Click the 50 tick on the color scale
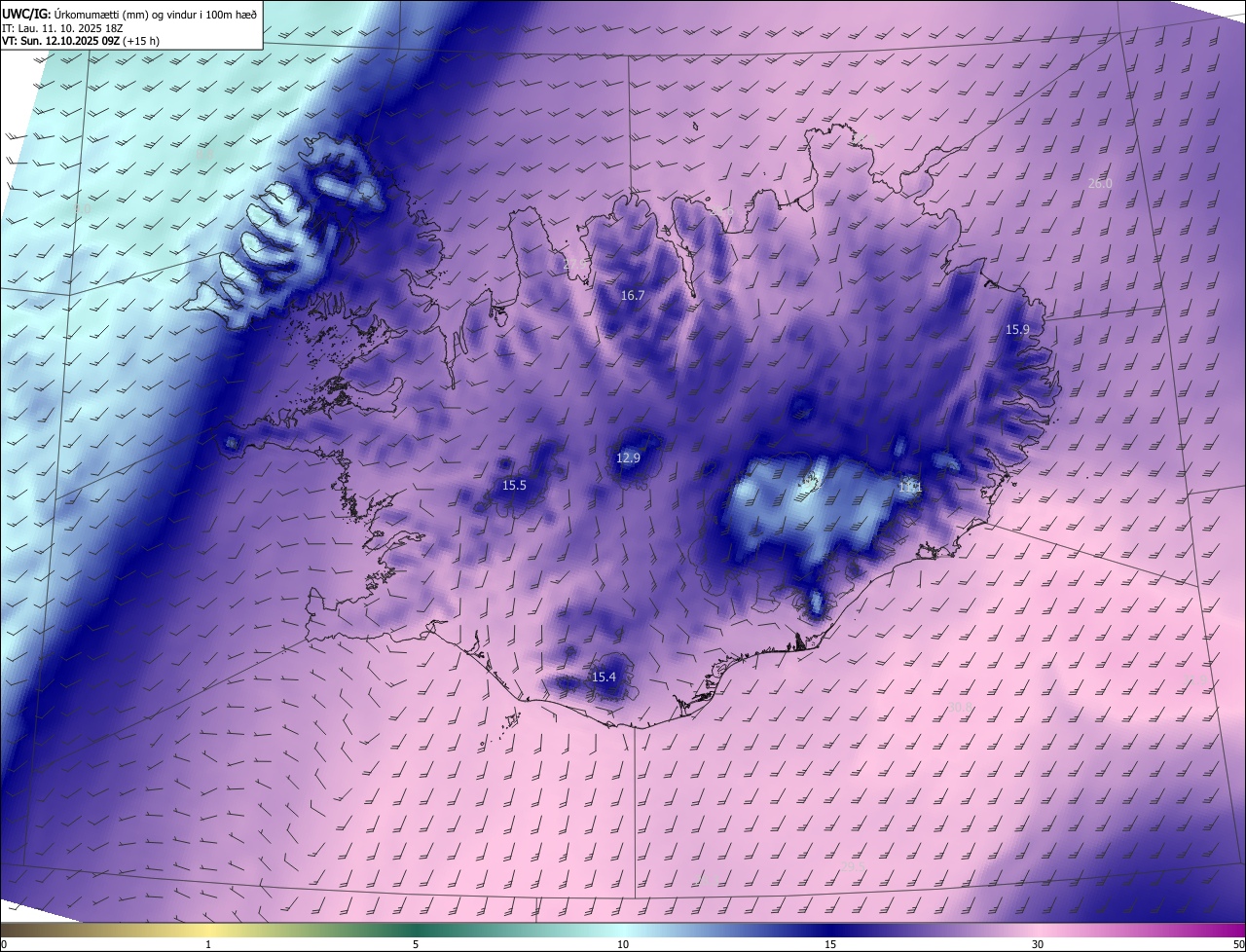Viewport: 1246px width, 952px height. [x=1238, y=944]
